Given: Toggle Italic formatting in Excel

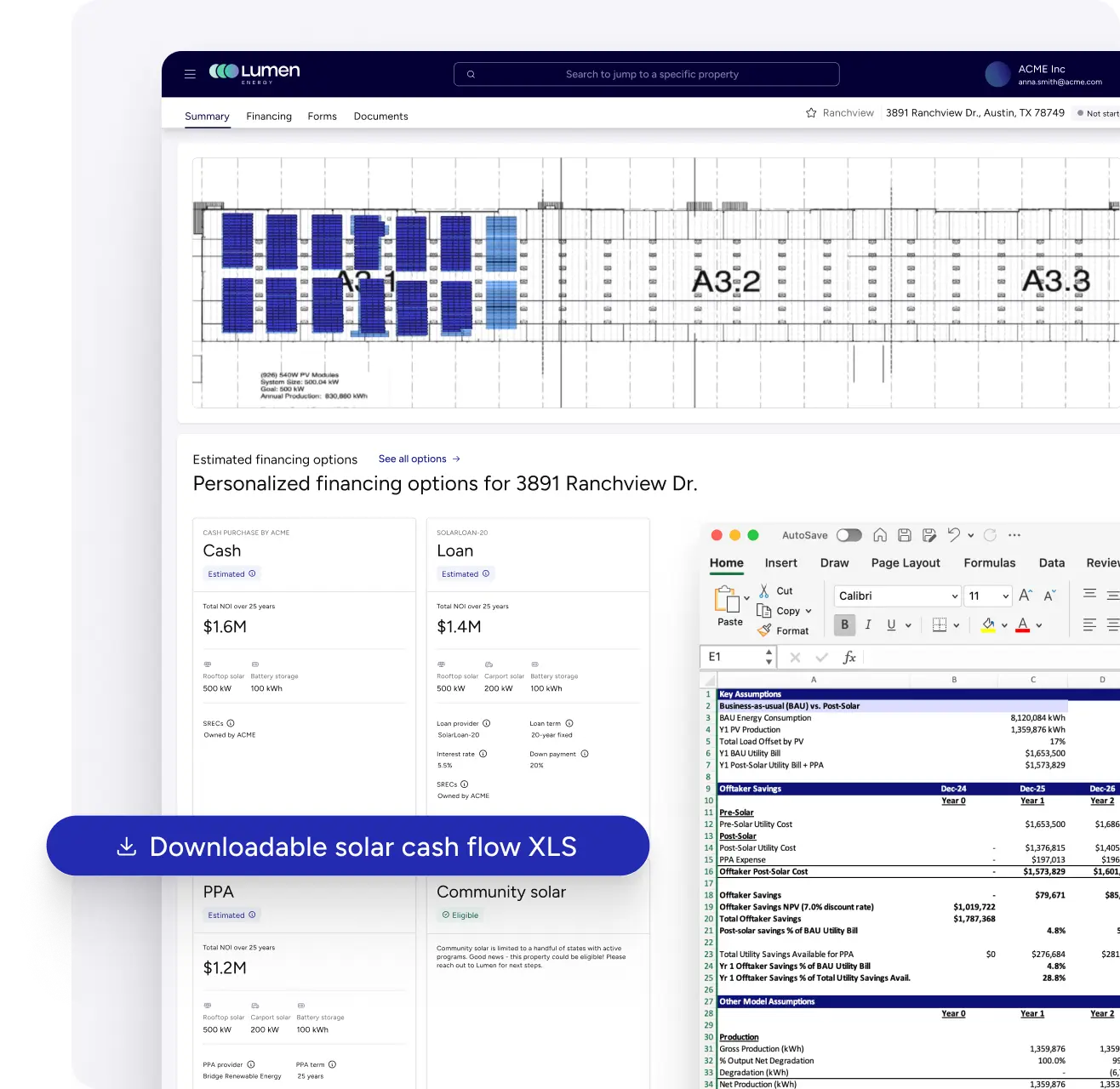Looking at the screenshot, I should 868,624.
